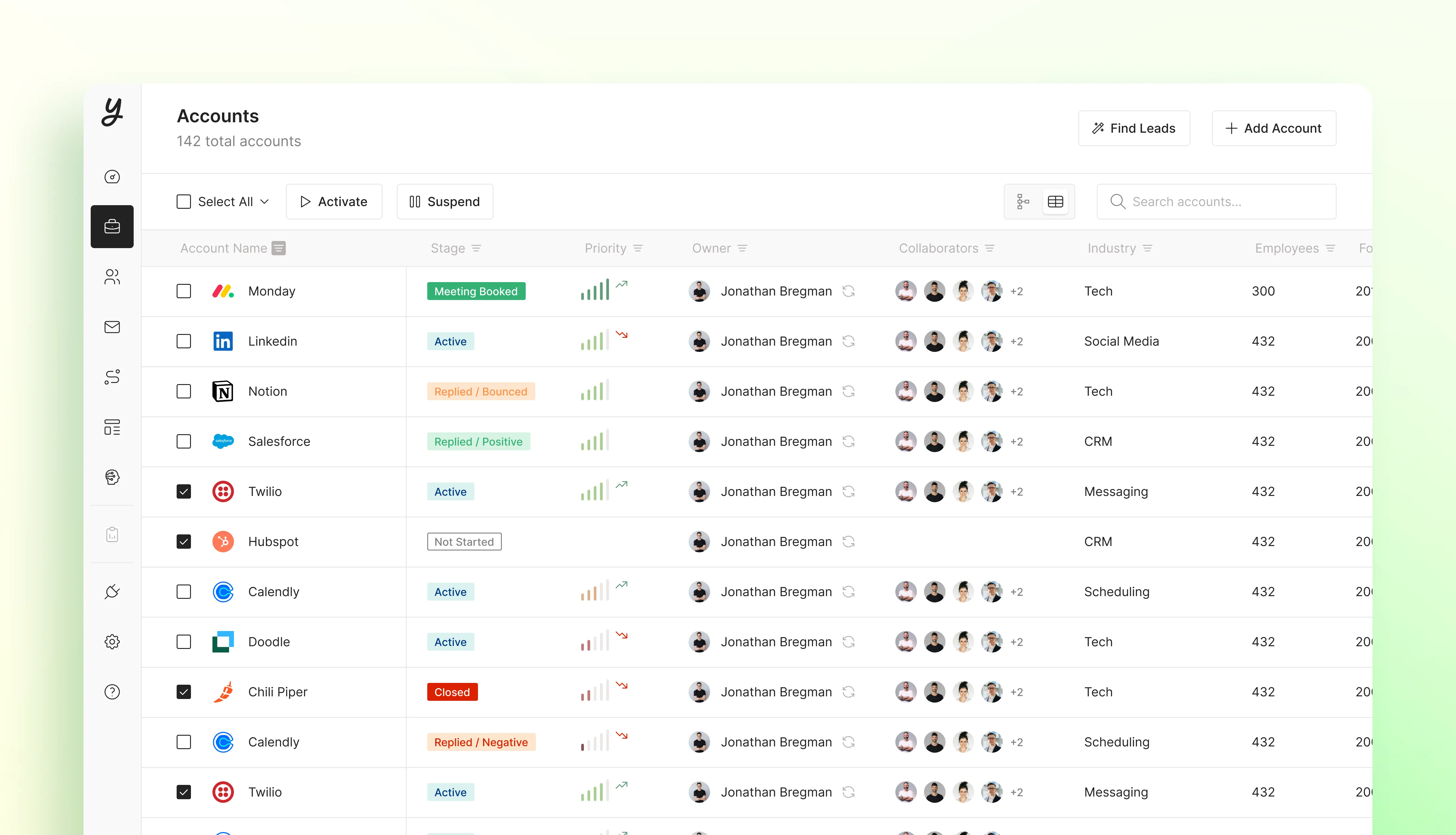Uncheck the Hubspot account checkbox

click(x=183, y=541)
